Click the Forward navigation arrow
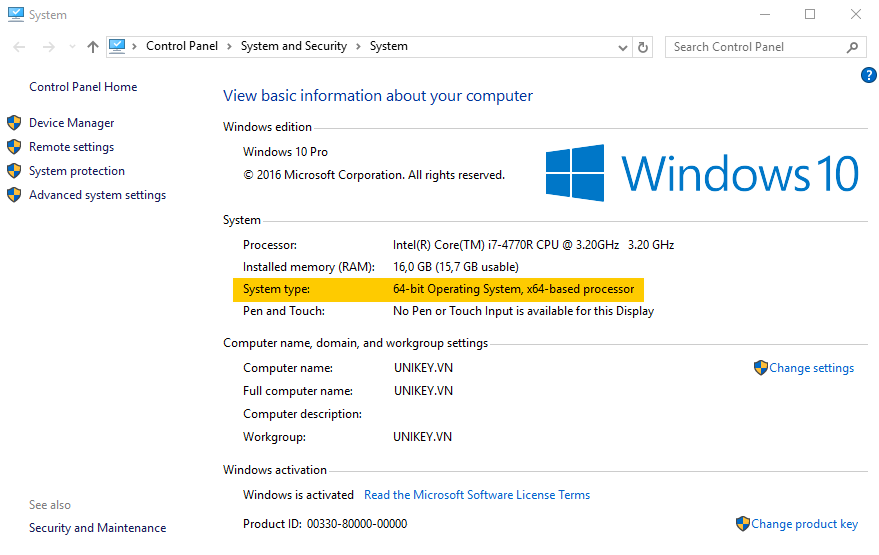879x555 pixels. tap(49, 47)
